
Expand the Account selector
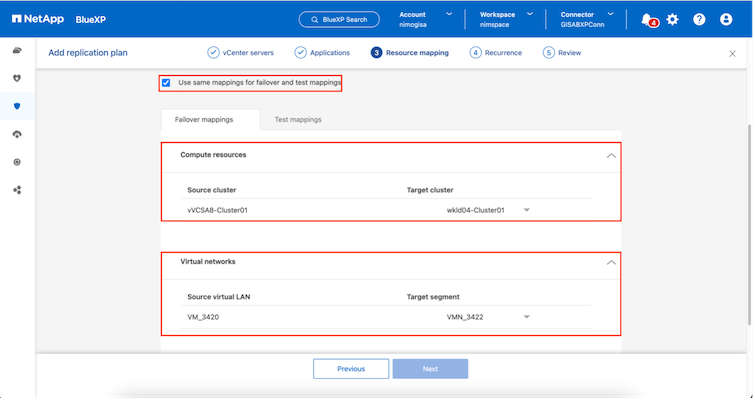pos(449,14)
